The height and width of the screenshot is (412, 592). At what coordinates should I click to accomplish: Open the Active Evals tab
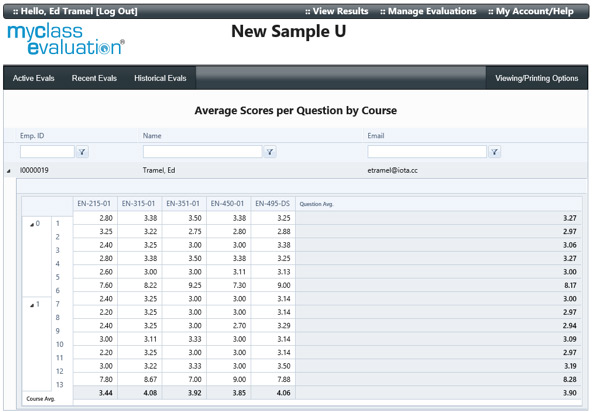click(x=34, y=78)
